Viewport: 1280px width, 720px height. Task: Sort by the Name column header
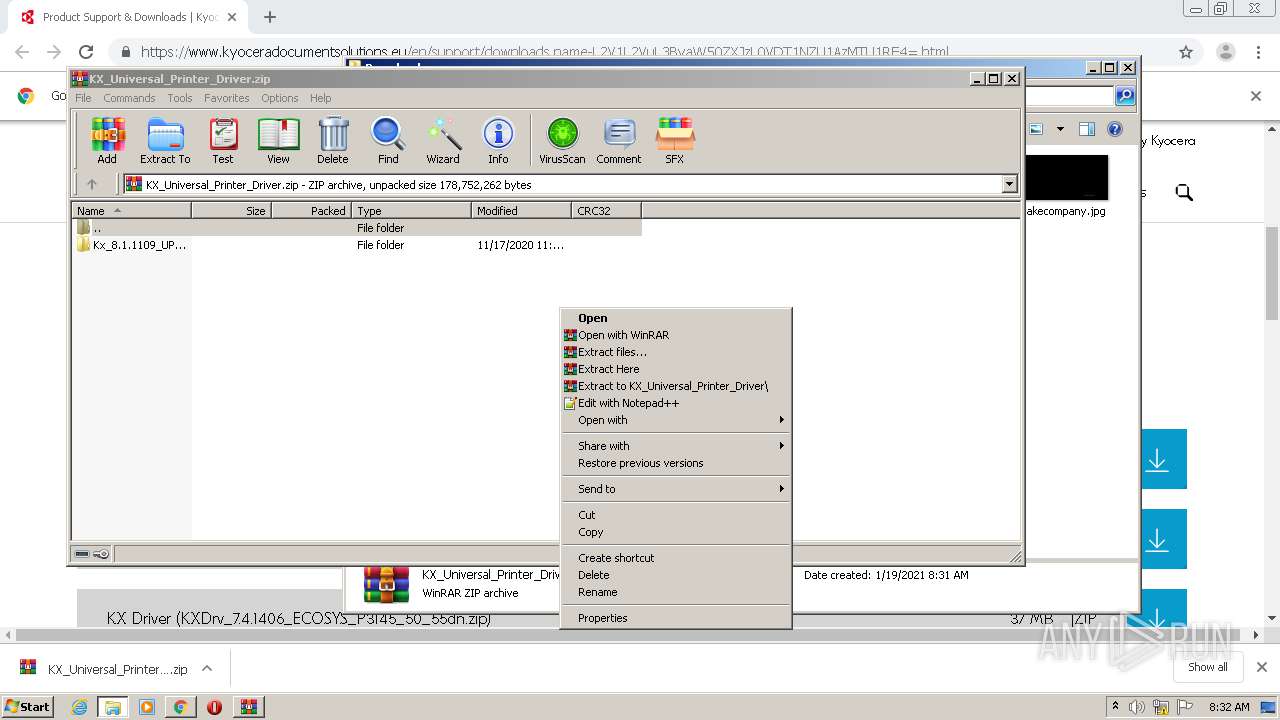click(x=131, y=210)
